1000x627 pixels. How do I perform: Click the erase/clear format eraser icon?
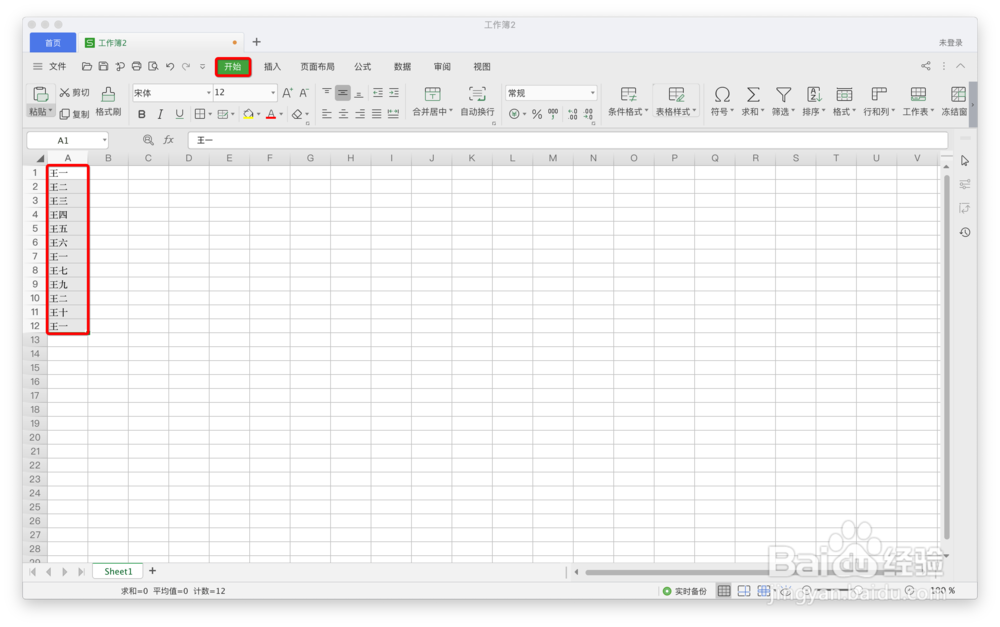pos(297,114)
